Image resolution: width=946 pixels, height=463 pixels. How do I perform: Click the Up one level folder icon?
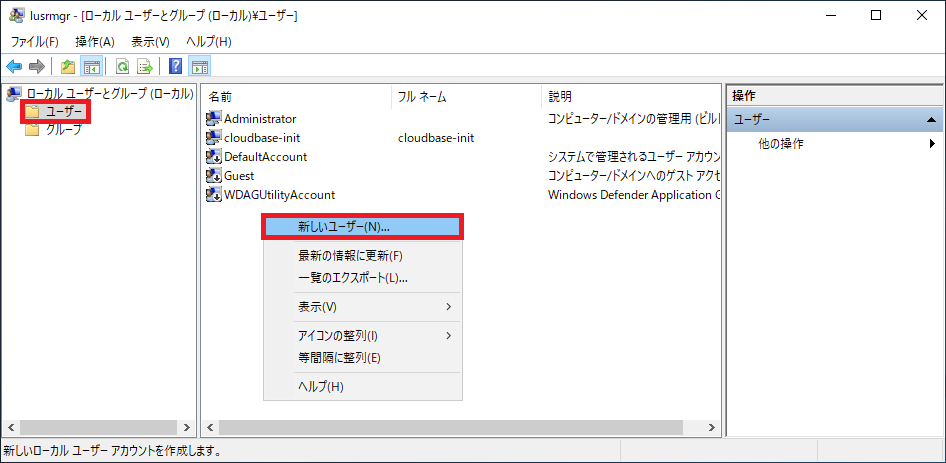coord(68,66)
